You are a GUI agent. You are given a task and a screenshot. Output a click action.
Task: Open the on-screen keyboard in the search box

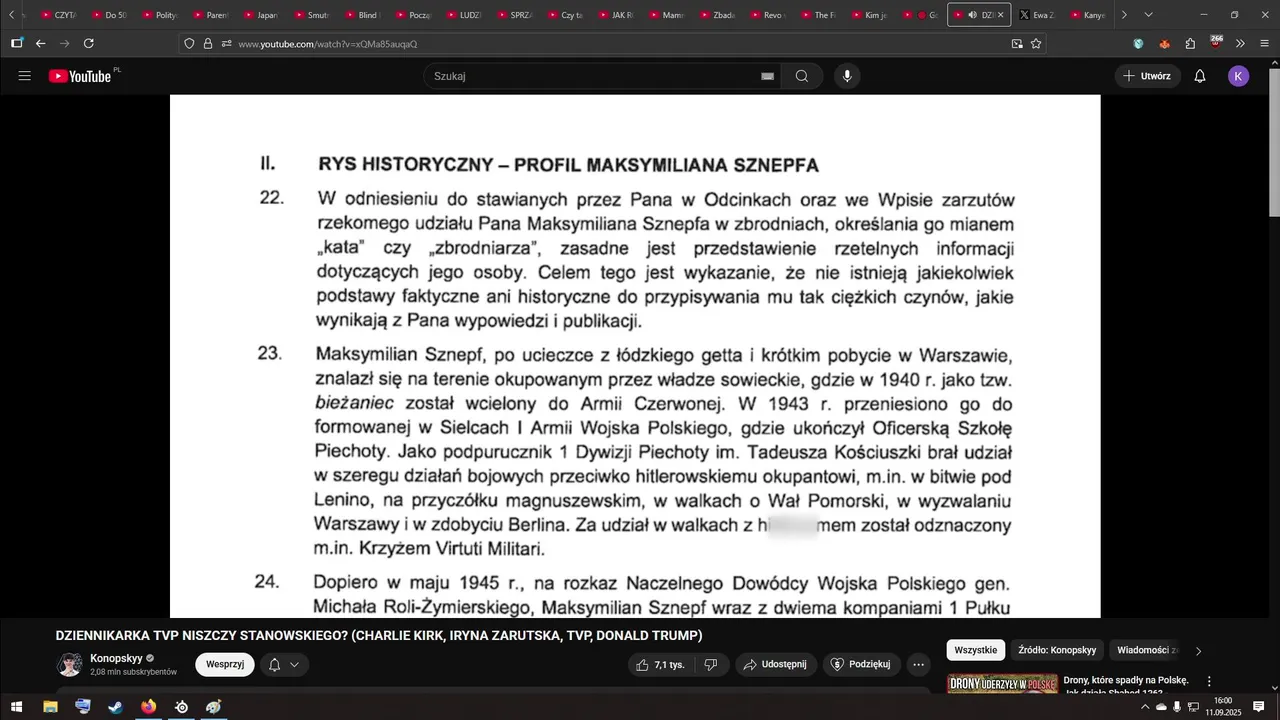click(768, 76)
